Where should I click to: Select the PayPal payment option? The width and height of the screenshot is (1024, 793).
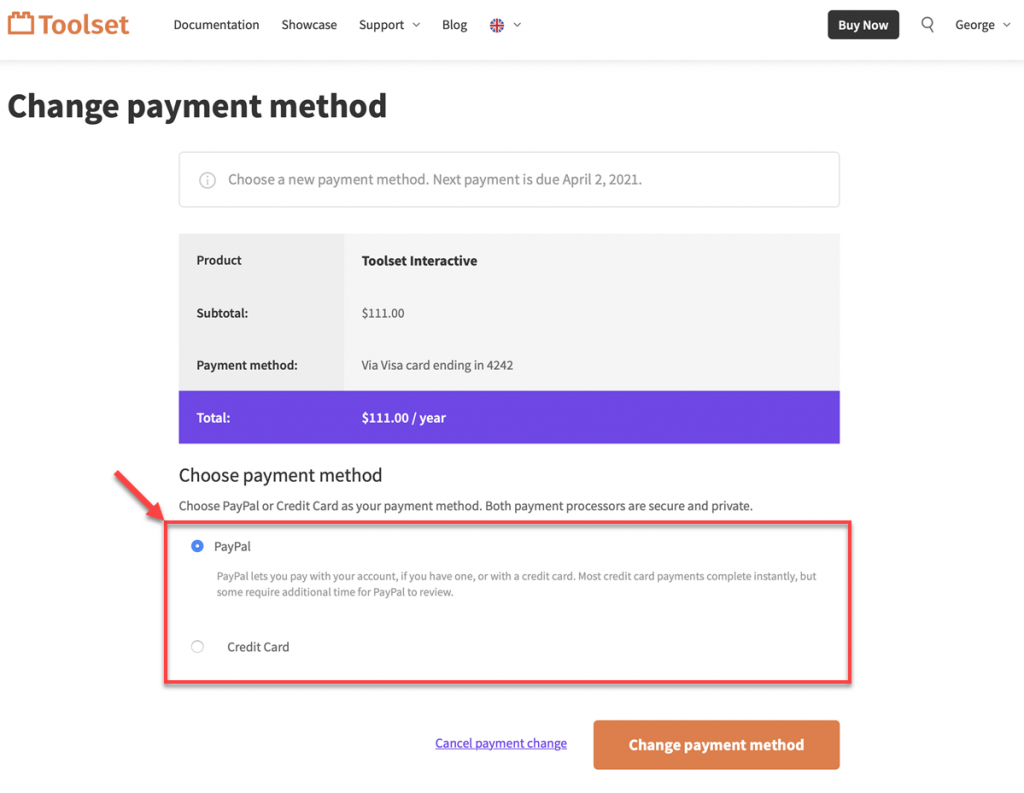click(197, 546)
